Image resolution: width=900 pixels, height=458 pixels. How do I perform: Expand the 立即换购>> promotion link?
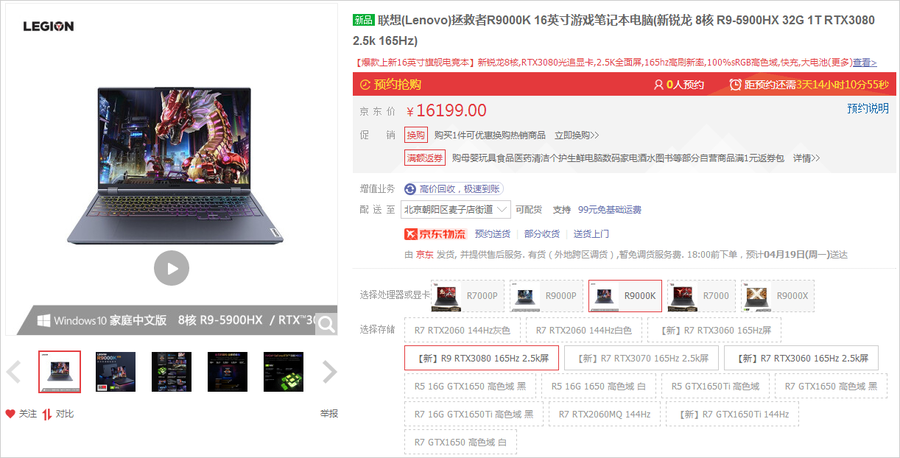pyautogui.click(x=576, y=135)
